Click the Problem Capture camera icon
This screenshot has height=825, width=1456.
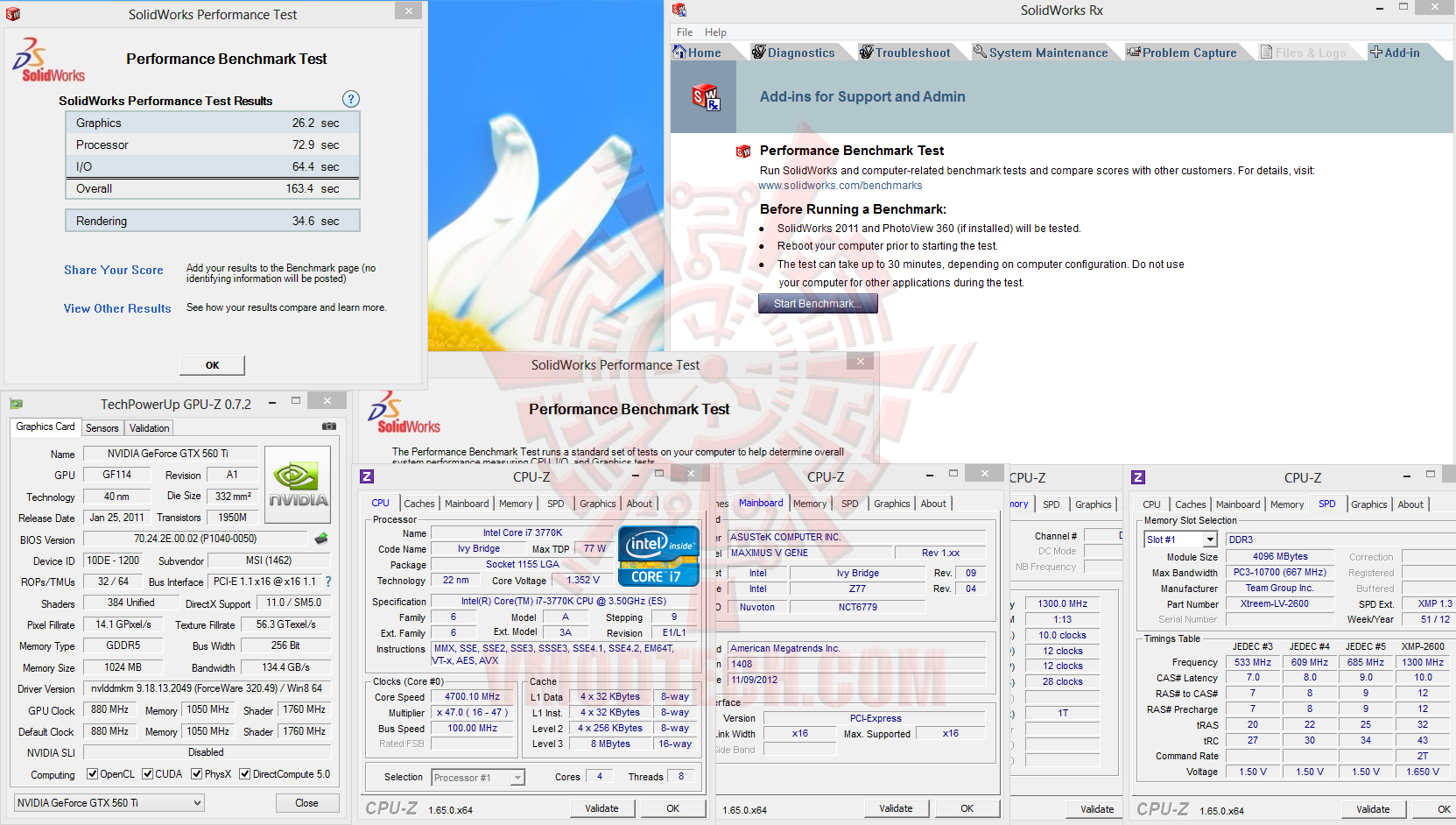[1134, 52]
